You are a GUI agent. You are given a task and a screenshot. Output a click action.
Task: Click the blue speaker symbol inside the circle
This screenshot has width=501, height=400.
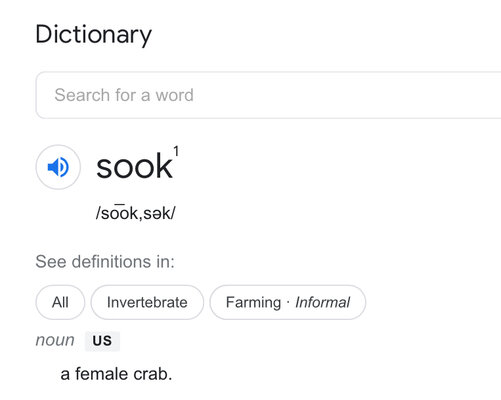click(58, 167)
